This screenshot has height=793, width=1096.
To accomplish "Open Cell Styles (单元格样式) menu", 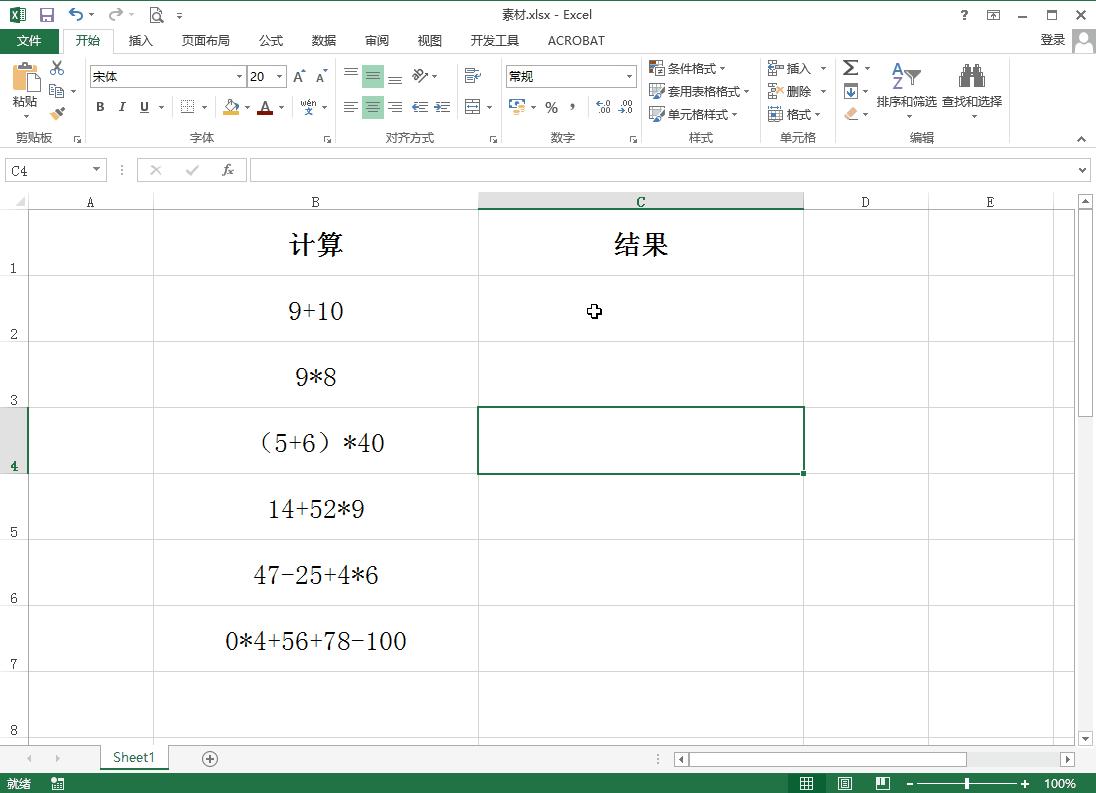I will point(693,114).
